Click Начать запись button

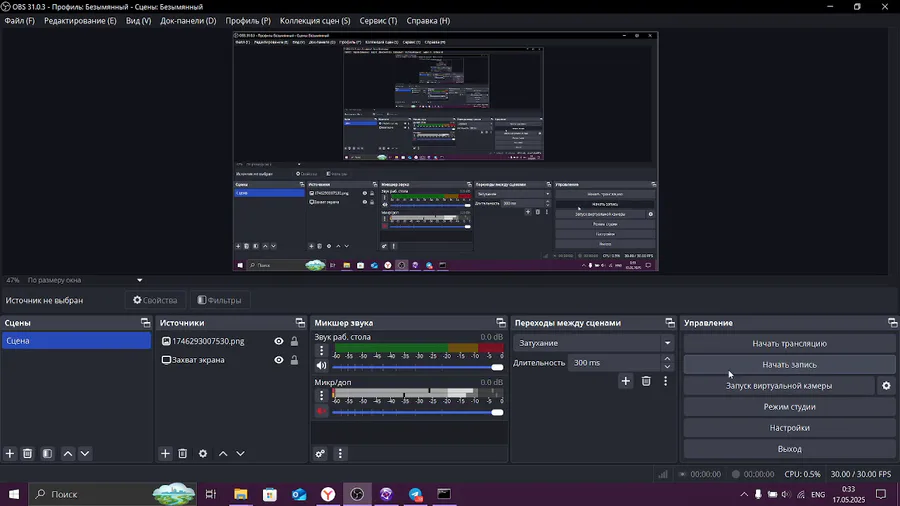pos(789,365)
